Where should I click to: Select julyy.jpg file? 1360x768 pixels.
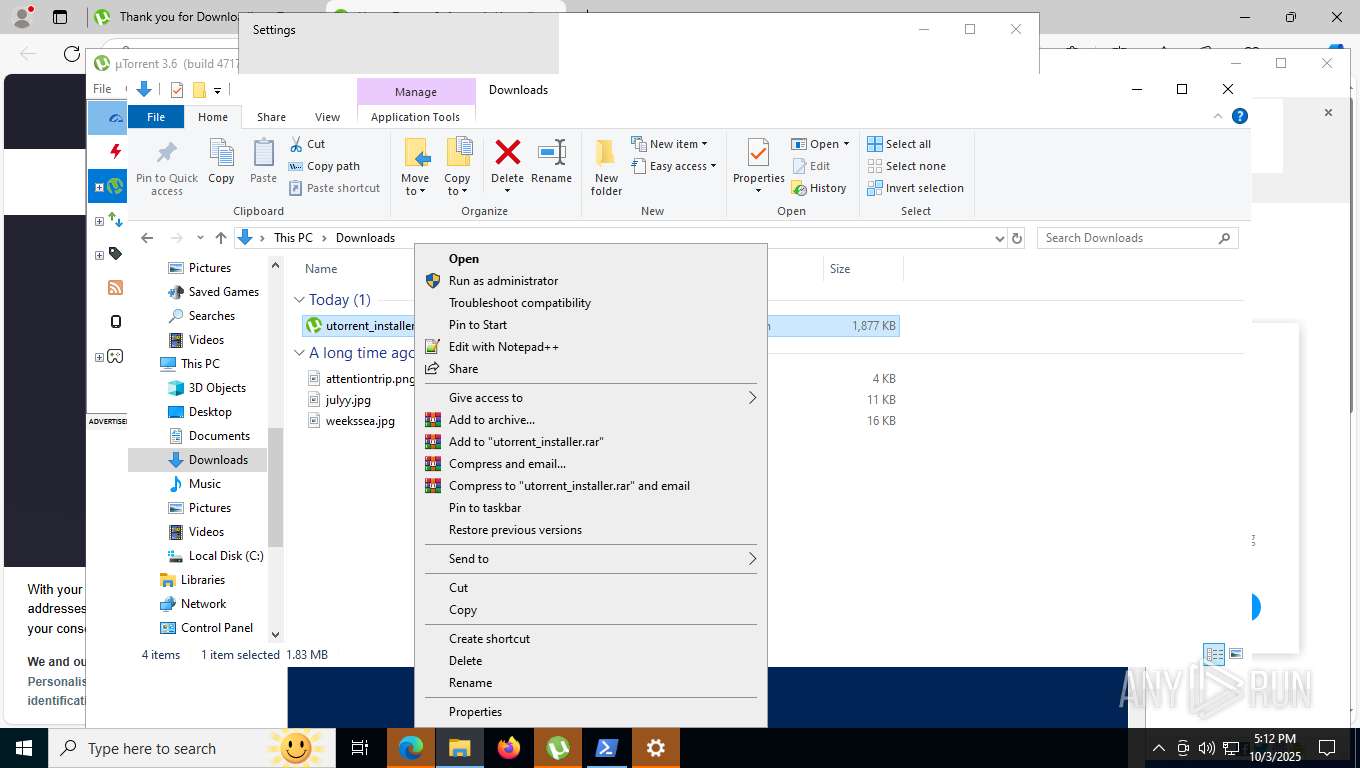(348, 400)
